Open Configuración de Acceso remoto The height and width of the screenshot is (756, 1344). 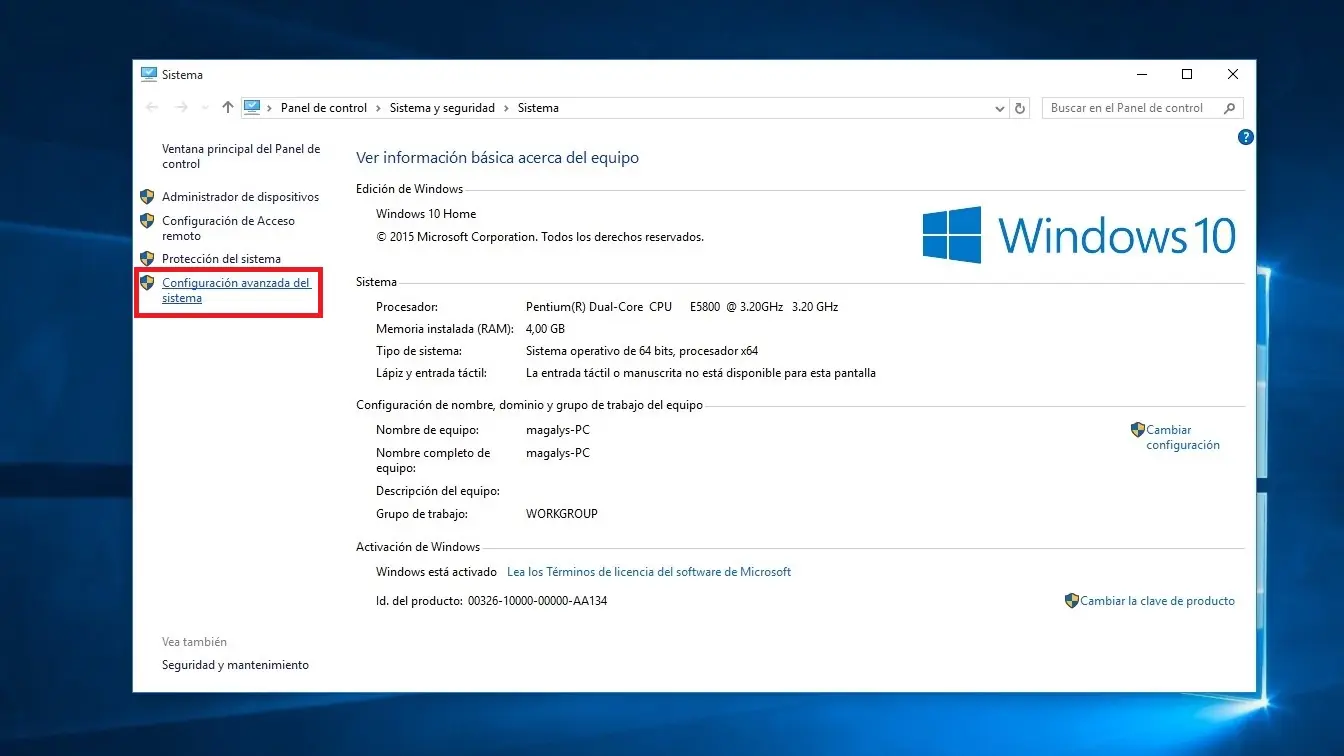click(x=228, y=228)
